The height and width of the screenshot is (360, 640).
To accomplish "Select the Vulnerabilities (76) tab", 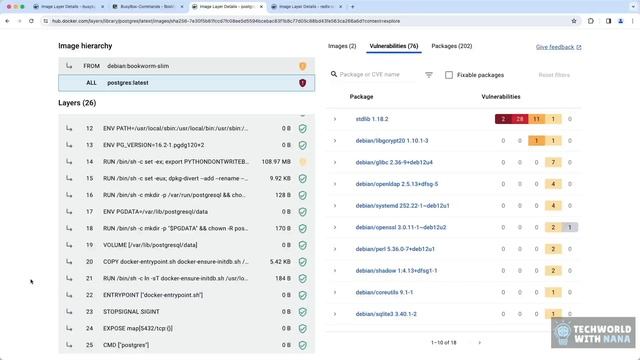I will 394,46.
